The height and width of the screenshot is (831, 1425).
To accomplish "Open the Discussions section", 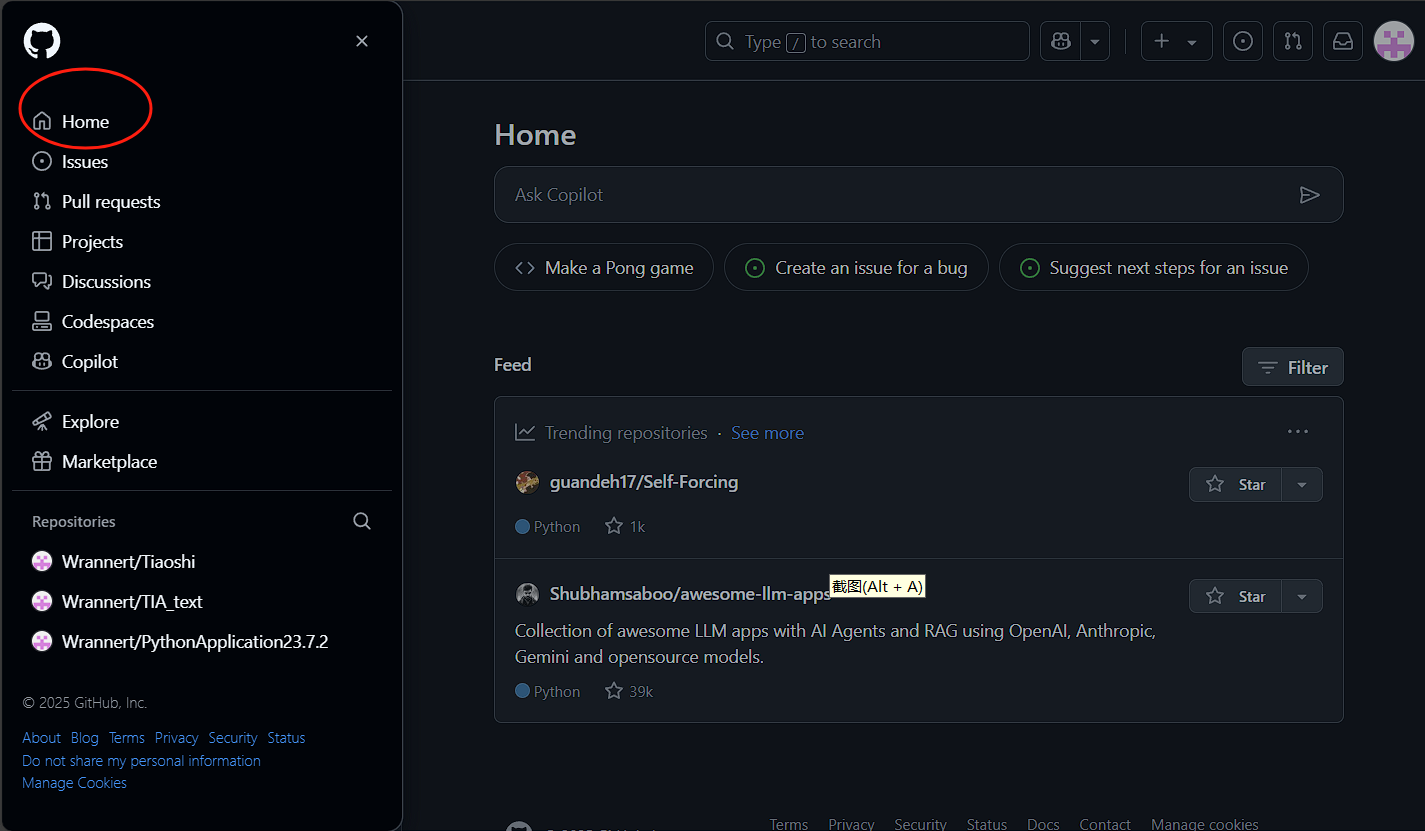I will 106,281.
